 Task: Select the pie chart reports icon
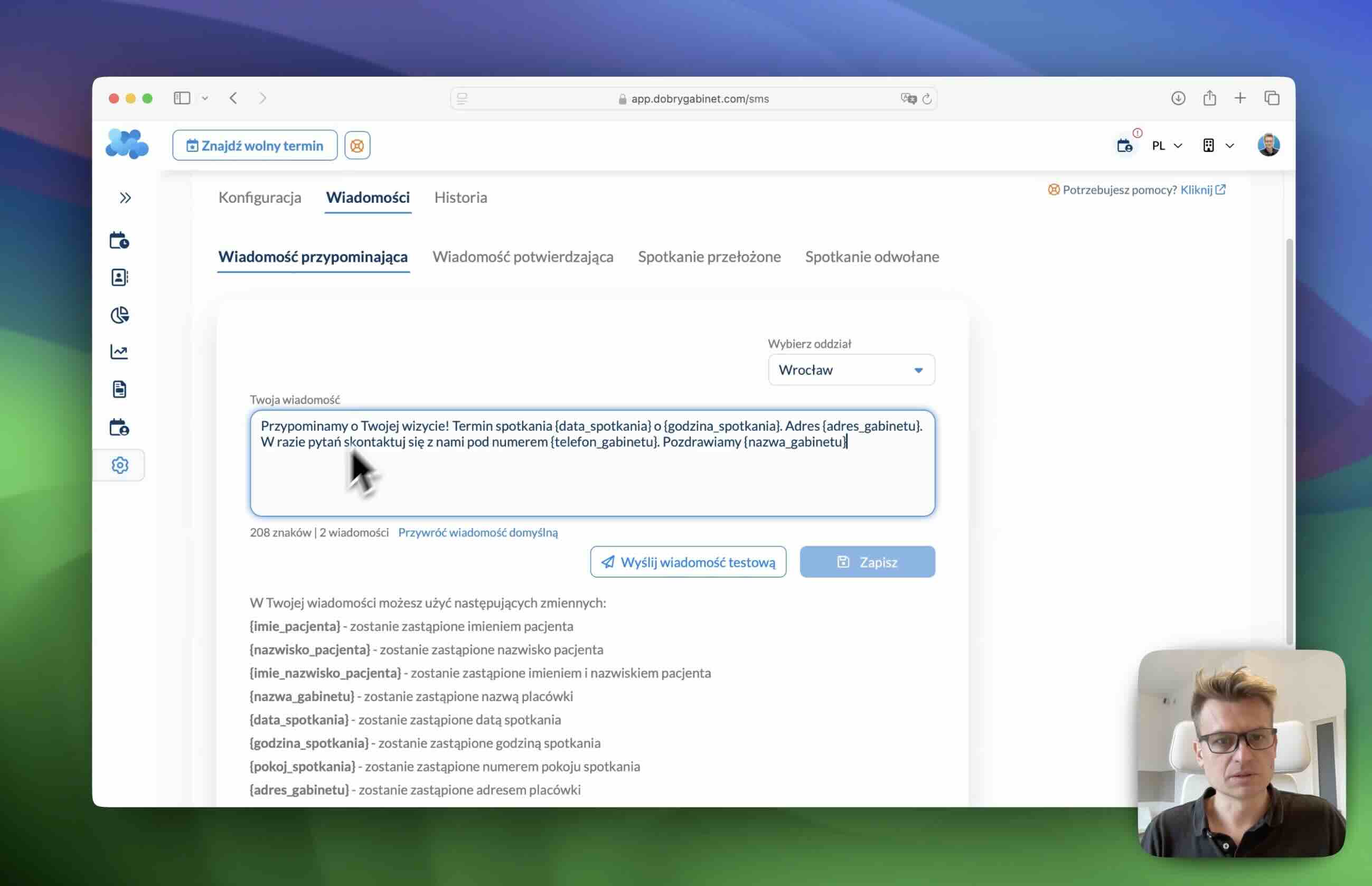[x=120, y=315]
